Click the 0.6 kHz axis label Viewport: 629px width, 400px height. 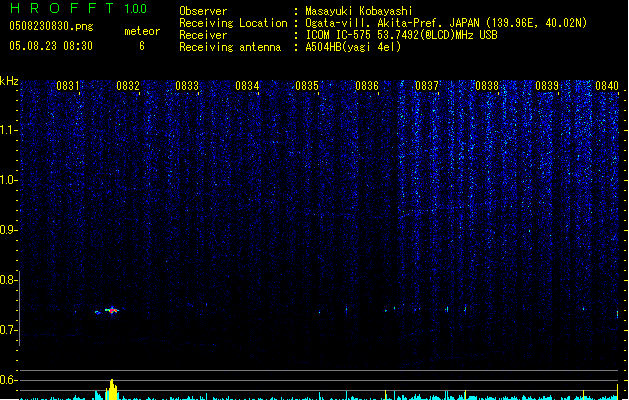point(8,380)
